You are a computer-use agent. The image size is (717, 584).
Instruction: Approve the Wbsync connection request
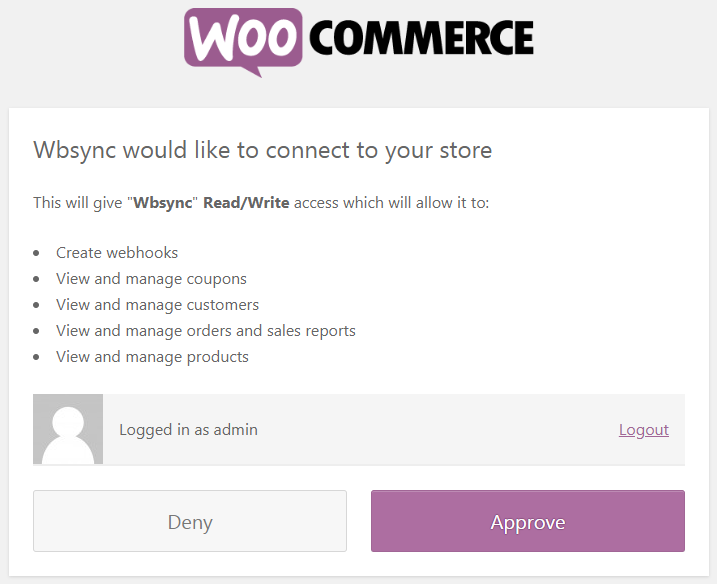tap(527, 521)
